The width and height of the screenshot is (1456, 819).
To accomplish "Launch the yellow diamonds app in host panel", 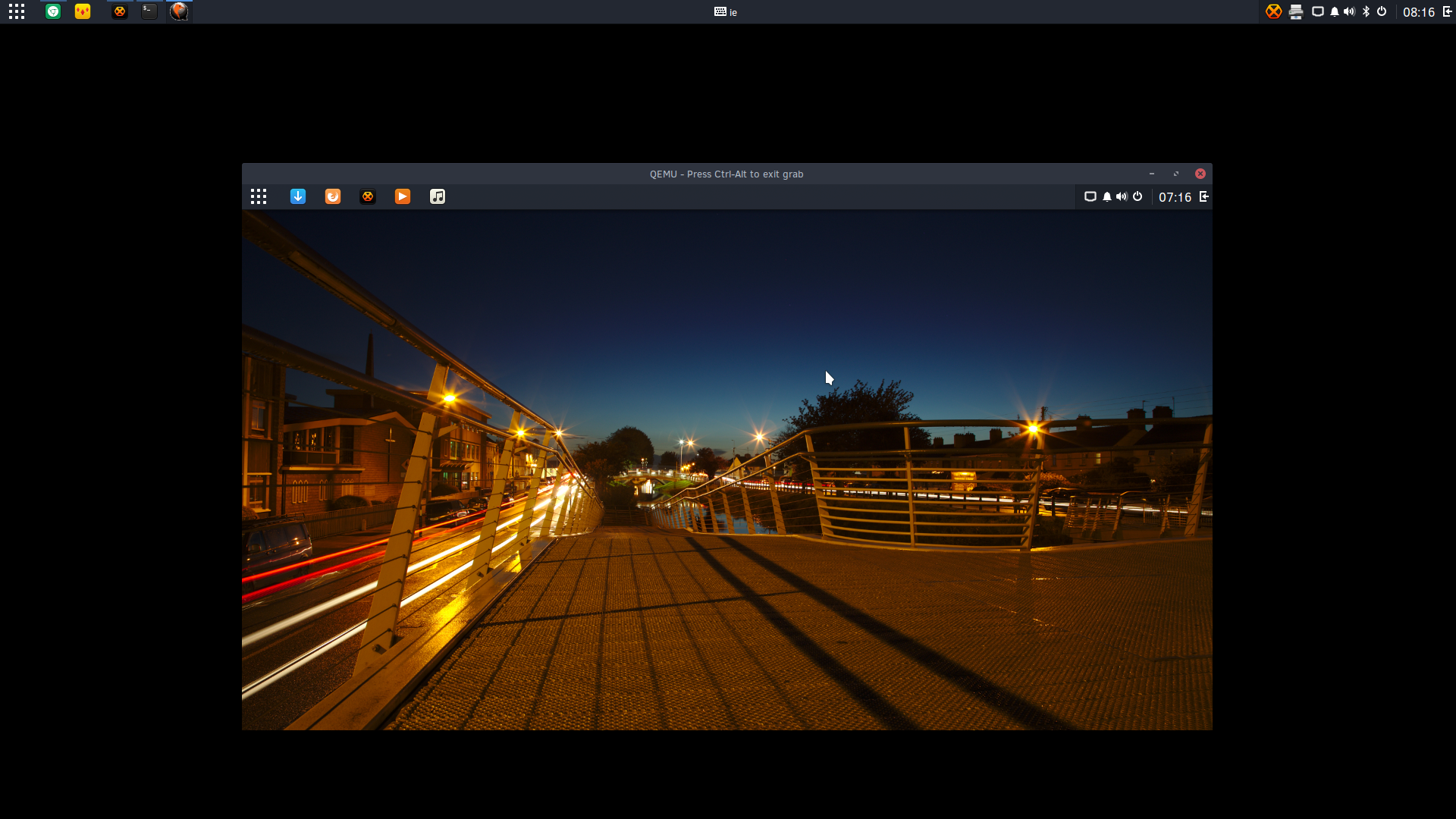I will pos(83,11).
